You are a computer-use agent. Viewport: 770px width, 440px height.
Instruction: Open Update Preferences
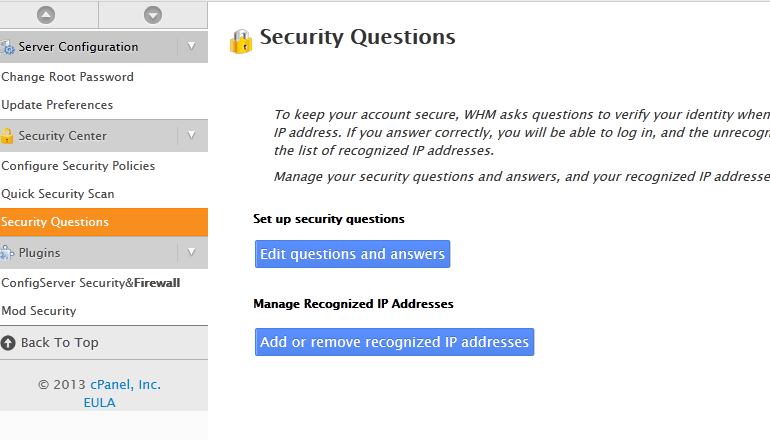coord(57,105)
